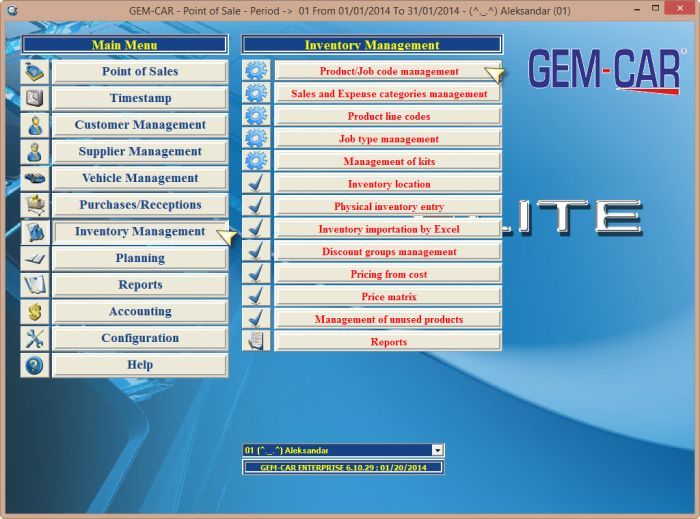
Task: Click the person icon beside Supplier Management
Action: tap(35, 152)
